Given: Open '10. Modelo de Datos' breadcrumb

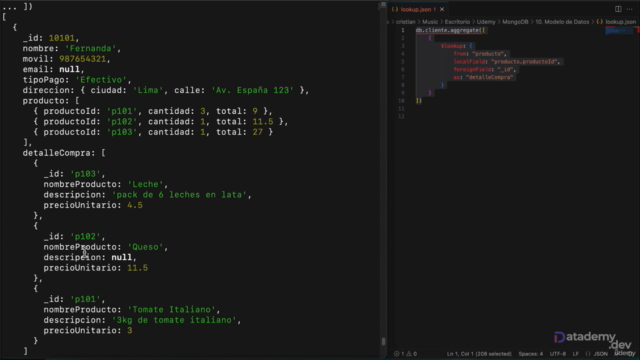Looking at the screenshot, I should [562, 22].
